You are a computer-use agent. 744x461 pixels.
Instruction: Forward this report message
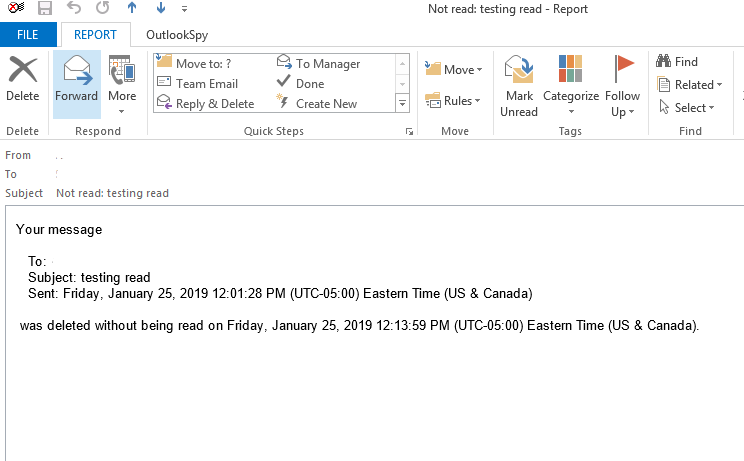pyautogui.click(x=76, y=79)
